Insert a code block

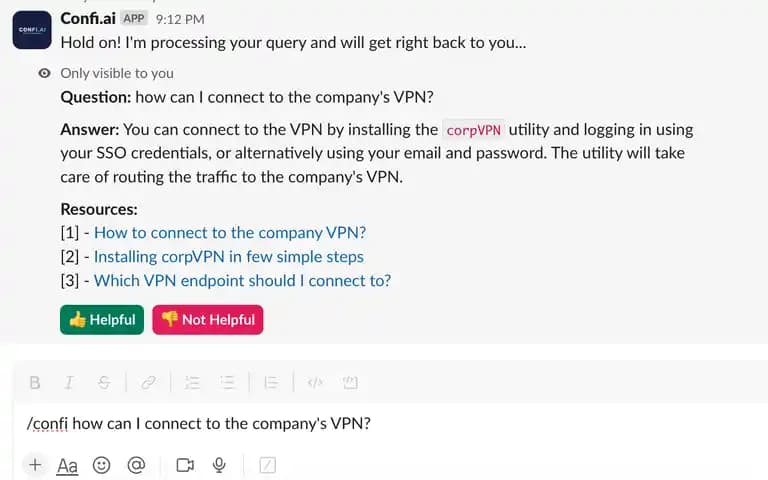coord(350,383)
